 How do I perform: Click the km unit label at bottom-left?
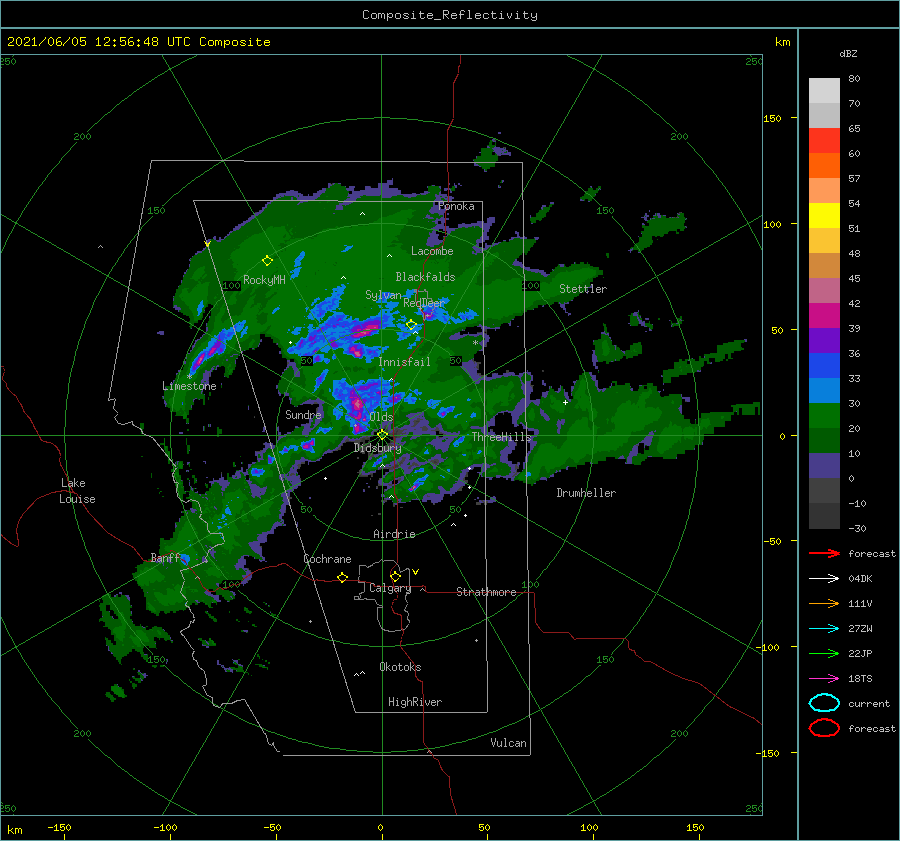(x=14, y=830)
